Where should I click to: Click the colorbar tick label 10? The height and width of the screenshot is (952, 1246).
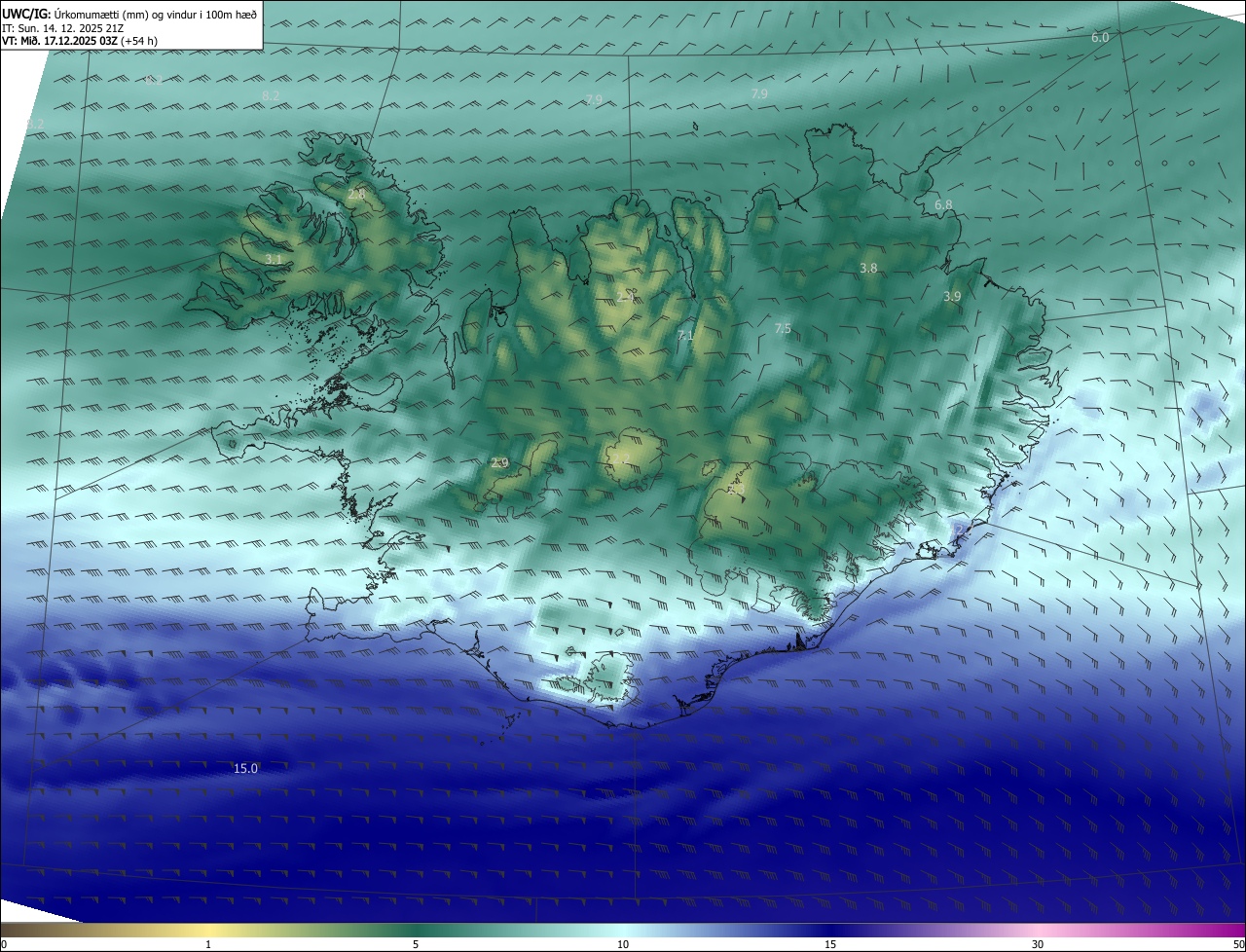coord(623,944)
